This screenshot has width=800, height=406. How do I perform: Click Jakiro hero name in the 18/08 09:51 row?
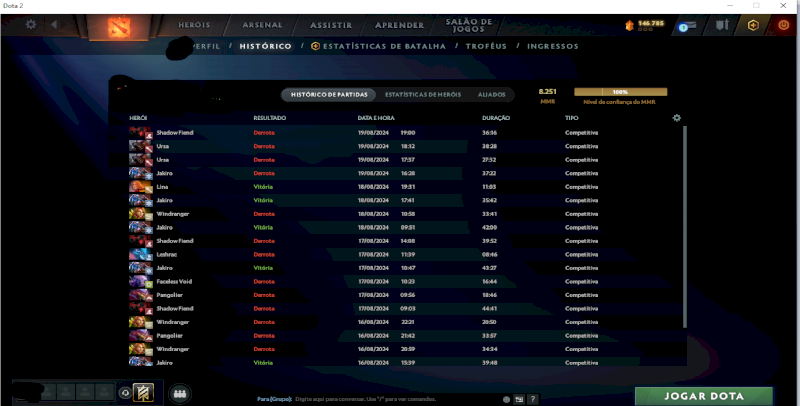click(x=164, y=227)
